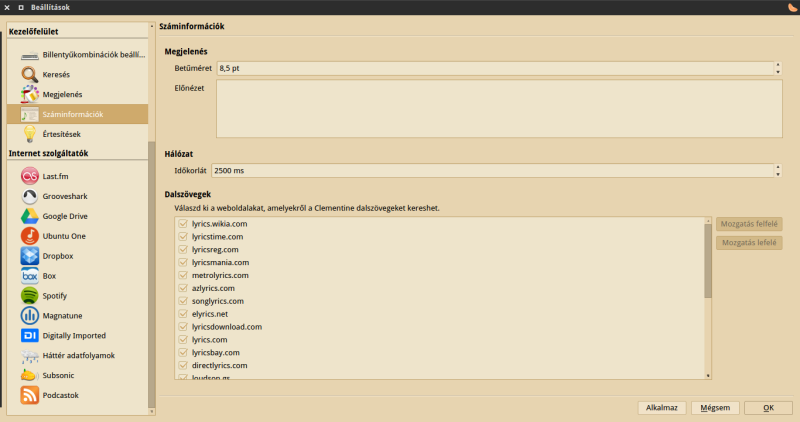Decrease Időkorlát timeout with down arrow
Screen dimensions: 800x422
click(x=778, y=174)
